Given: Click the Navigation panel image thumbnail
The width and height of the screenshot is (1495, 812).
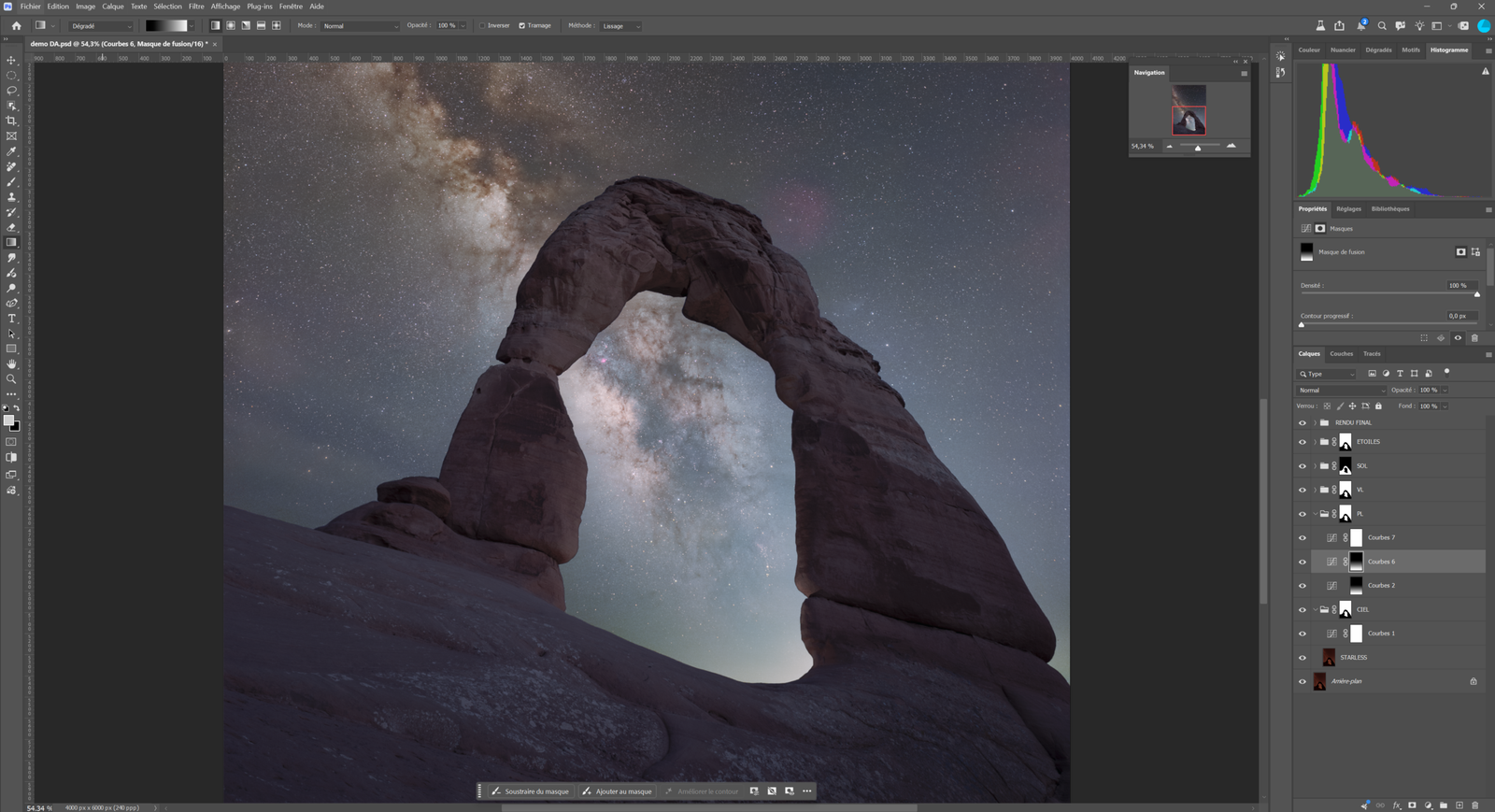Looking at the screenshot, I should [x=1189, y=110].
